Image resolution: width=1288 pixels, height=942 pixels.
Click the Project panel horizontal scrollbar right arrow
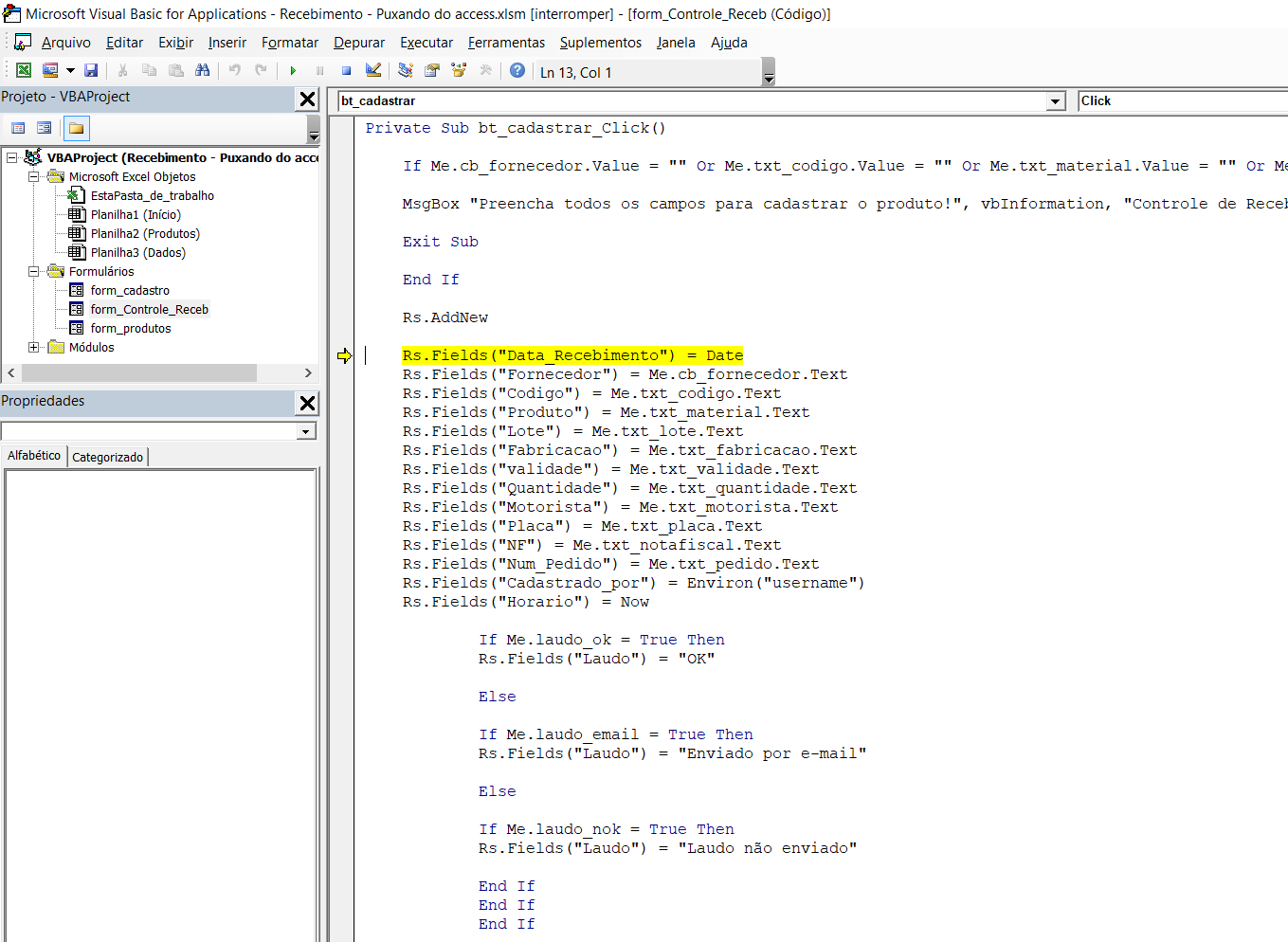(308, 373)
